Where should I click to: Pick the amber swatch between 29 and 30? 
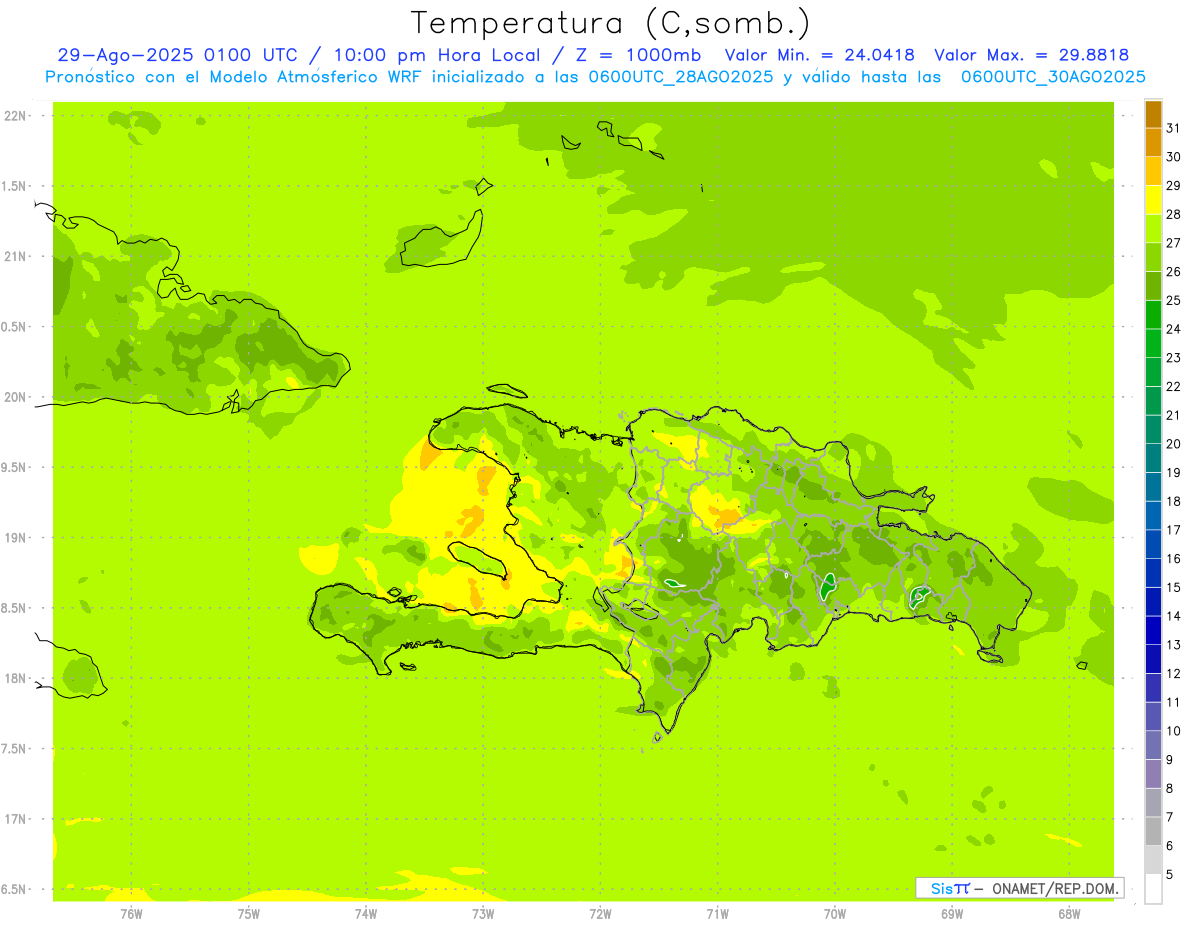(1153, 172)
